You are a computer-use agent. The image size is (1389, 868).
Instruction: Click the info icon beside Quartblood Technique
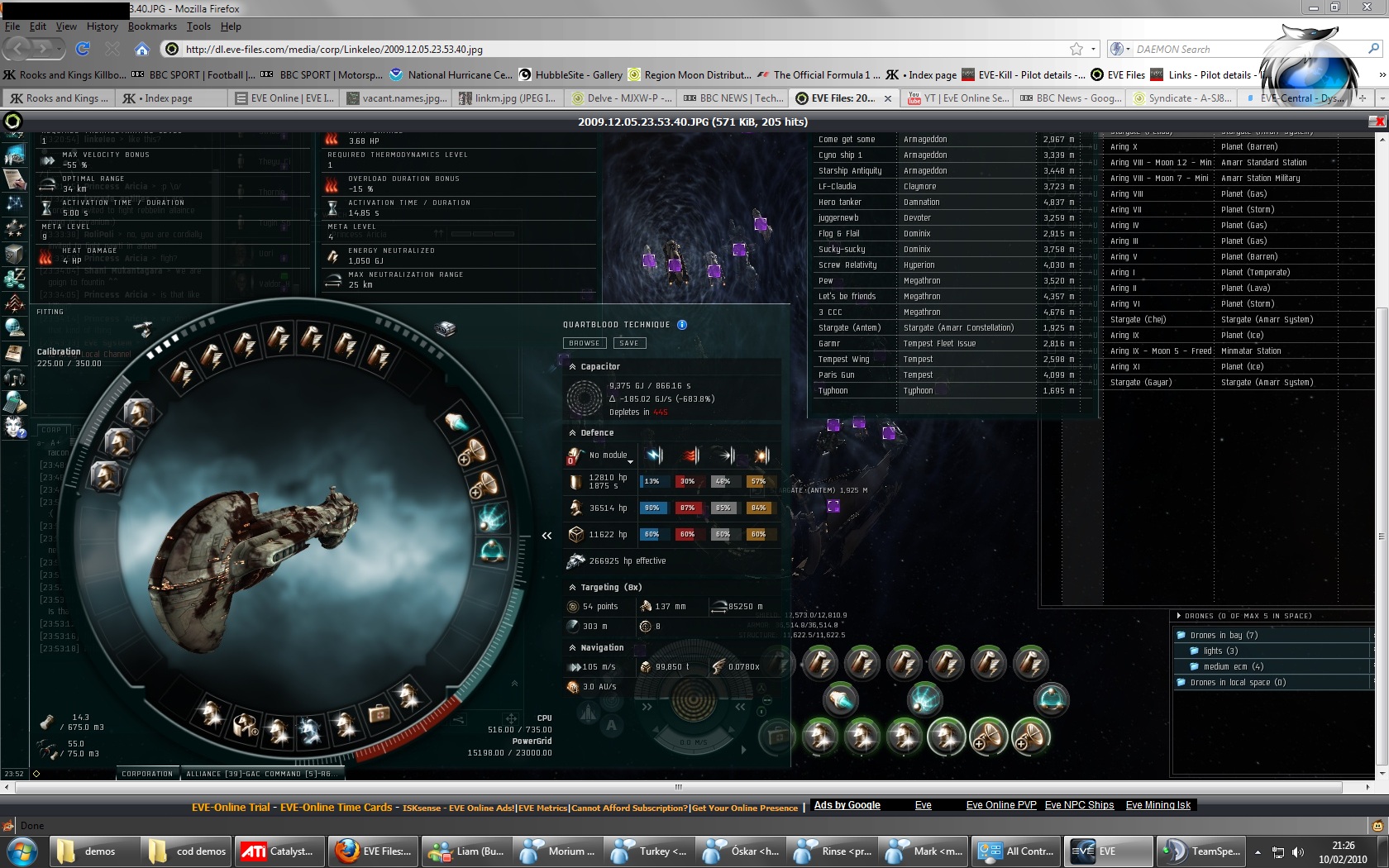[682, 325]
